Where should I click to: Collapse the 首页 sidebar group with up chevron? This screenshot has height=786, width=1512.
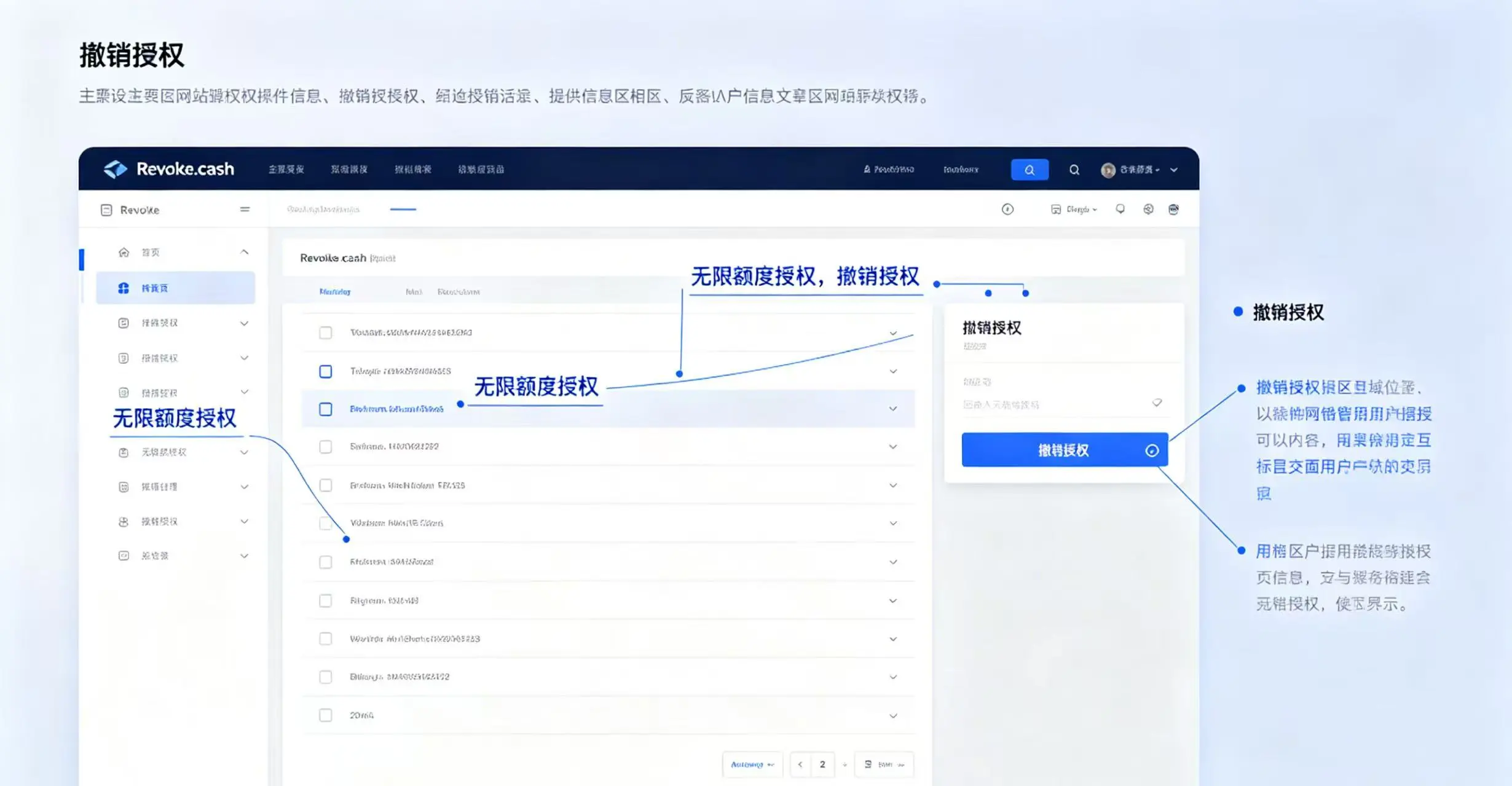click(244, 252)
